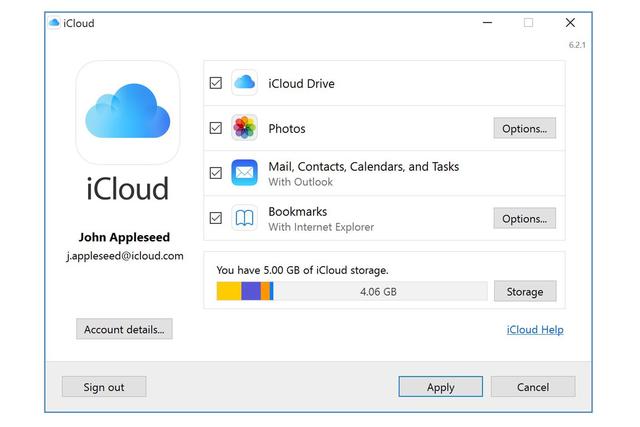Open the iCloud Help link
Viewport: 640px width, 427px height.
535,330
